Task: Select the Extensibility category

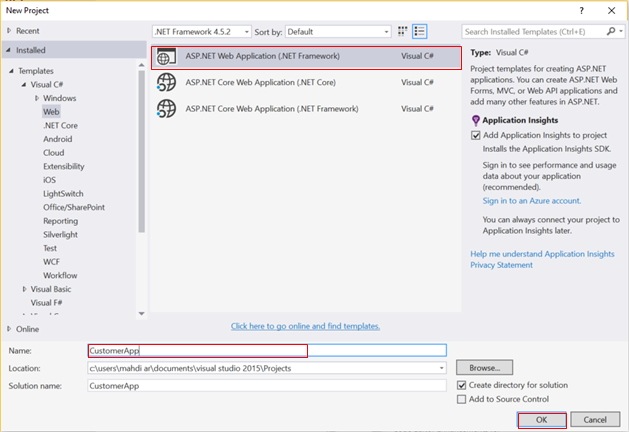Action: tap(64, 166)
